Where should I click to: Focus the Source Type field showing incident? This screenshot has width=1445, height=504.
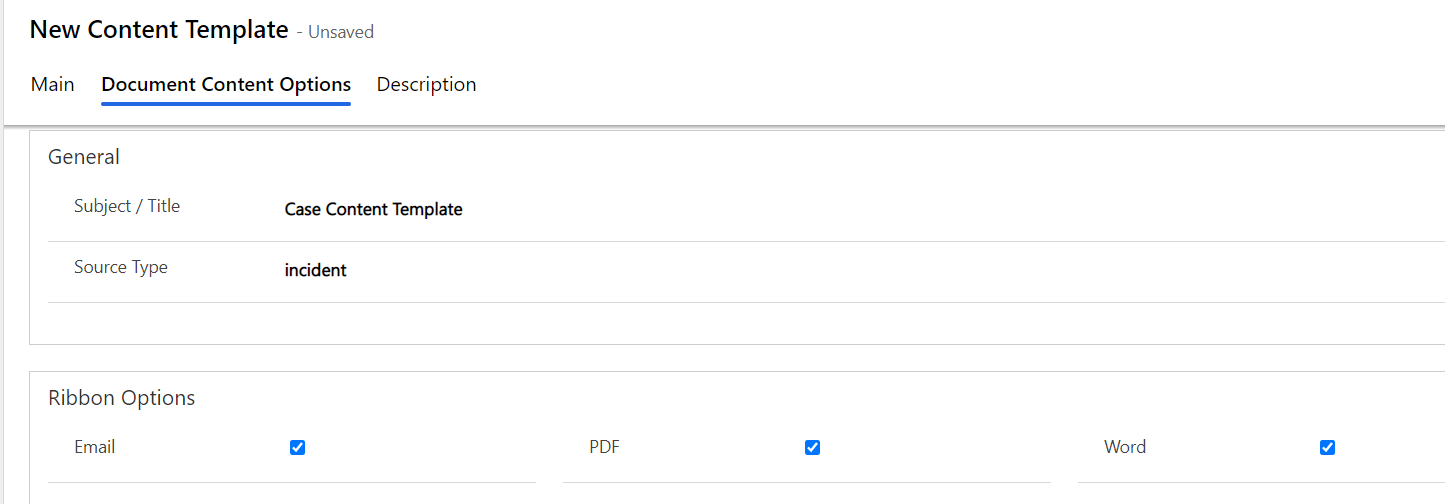[x=315, y=271]
